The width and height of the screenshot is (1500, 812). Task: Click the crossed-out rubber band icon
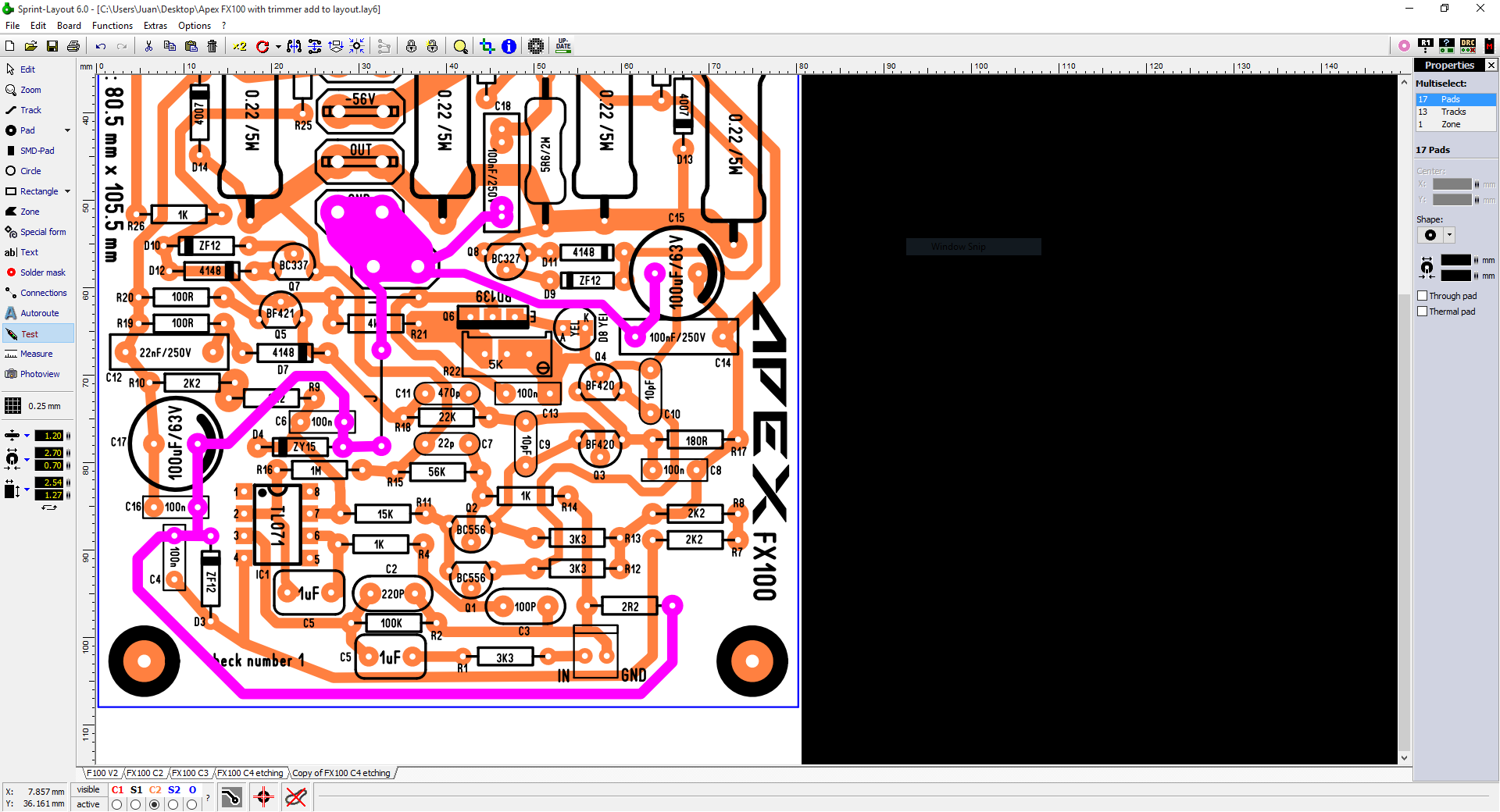296,797
